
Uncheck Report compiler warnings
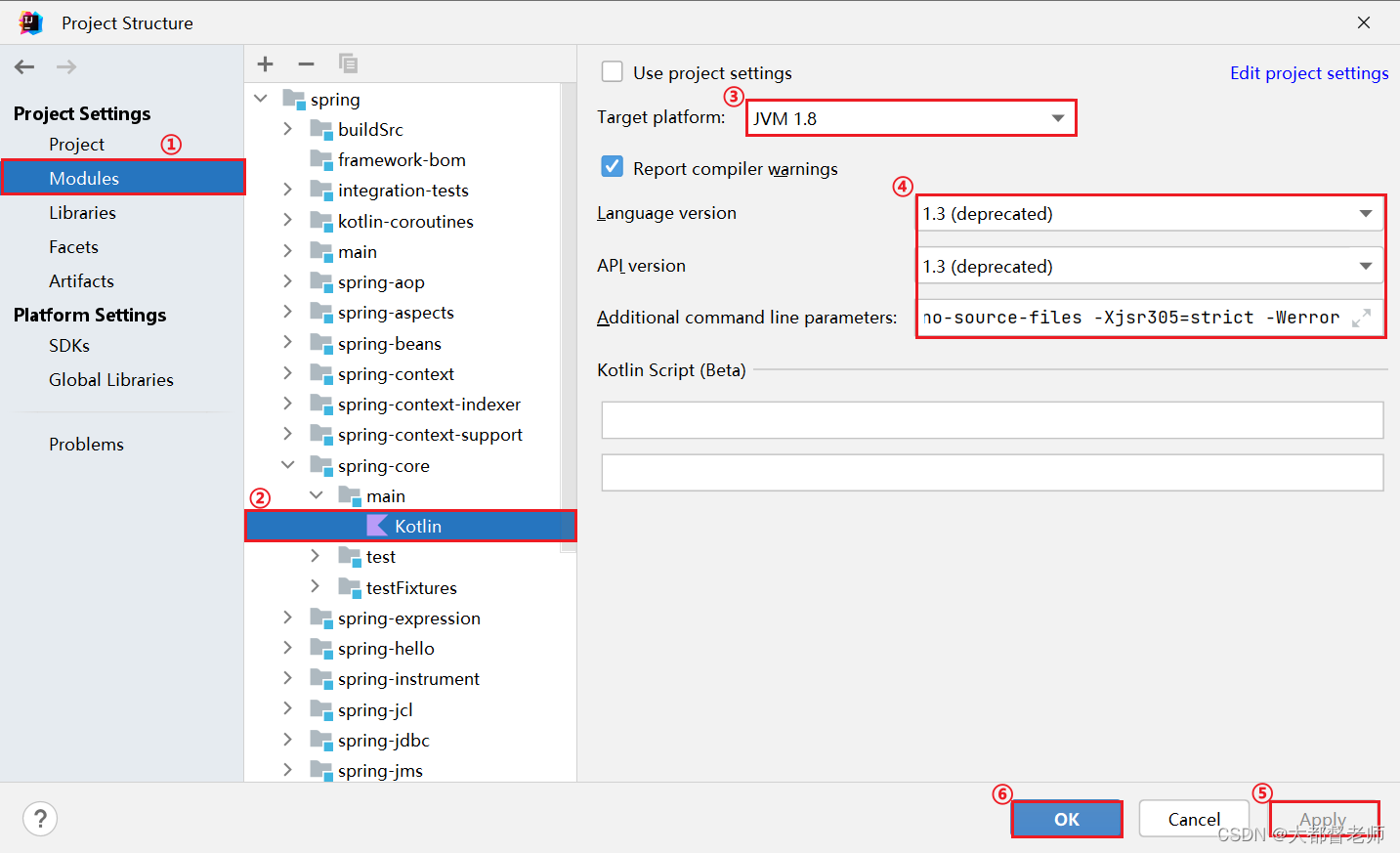coord(613,167)
